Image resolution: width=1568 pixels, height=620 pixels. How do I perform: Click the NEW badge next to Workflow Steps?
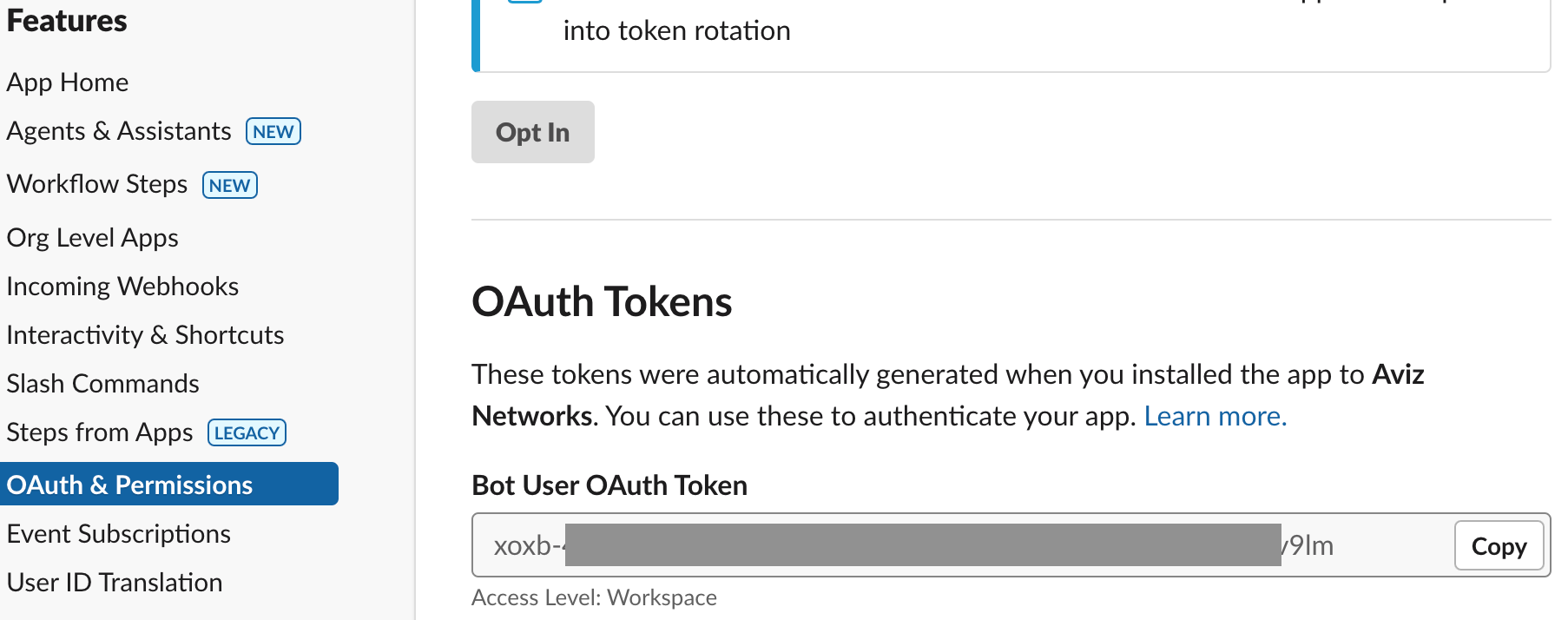230,186
